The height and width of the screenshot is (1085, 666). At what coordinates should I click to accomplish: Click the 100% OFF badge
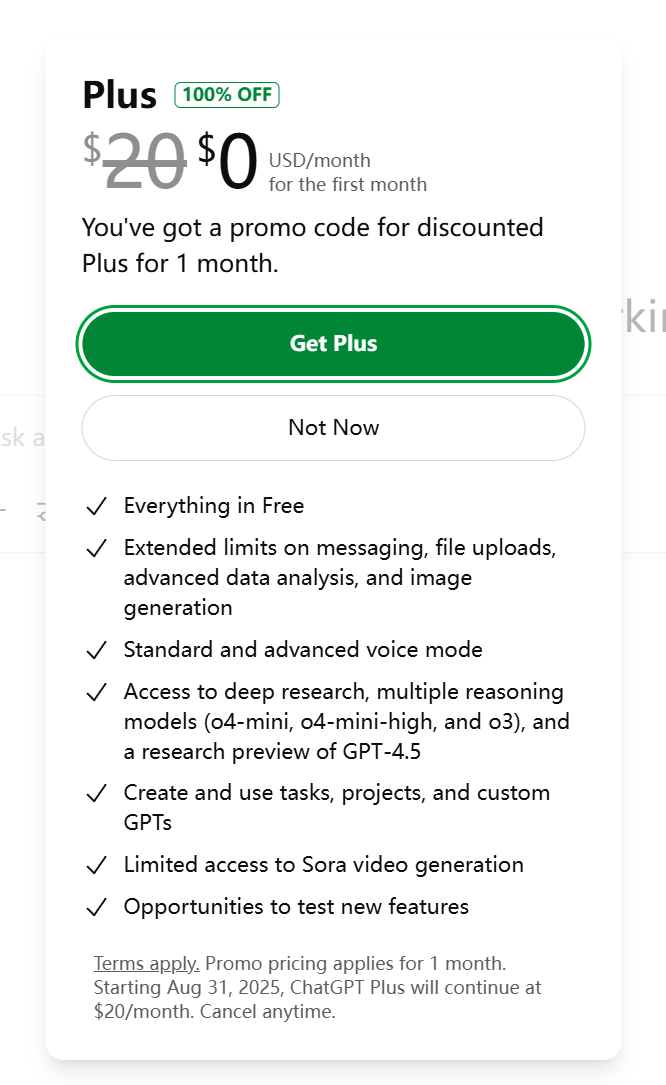(227, 95)
